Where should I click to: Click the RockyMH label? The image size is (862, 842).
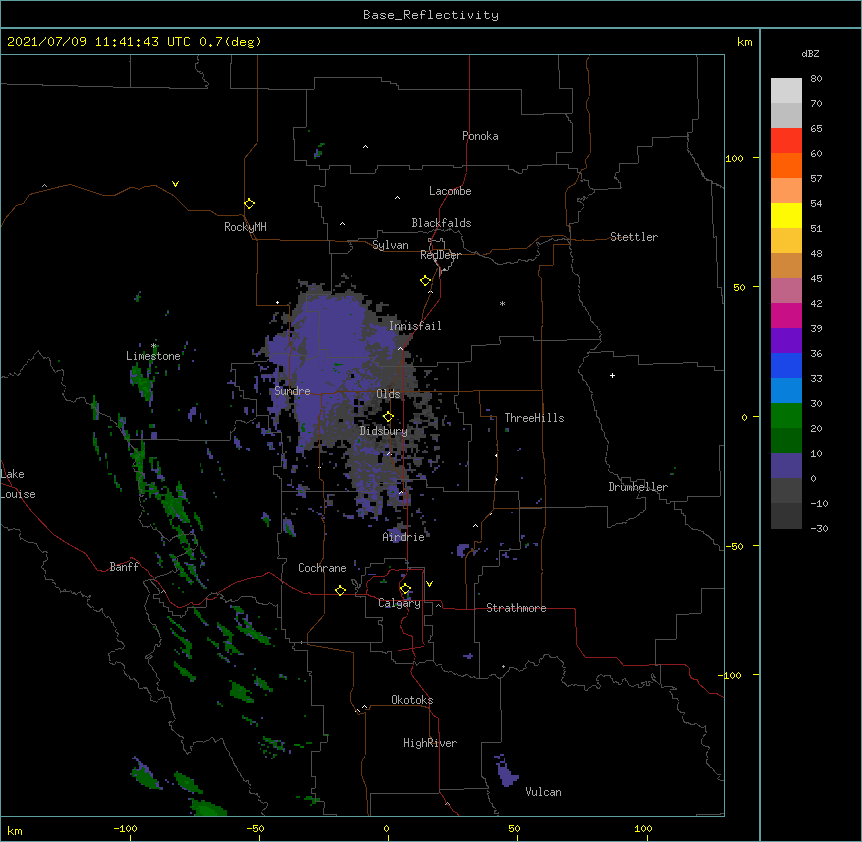tap(245, 227)
